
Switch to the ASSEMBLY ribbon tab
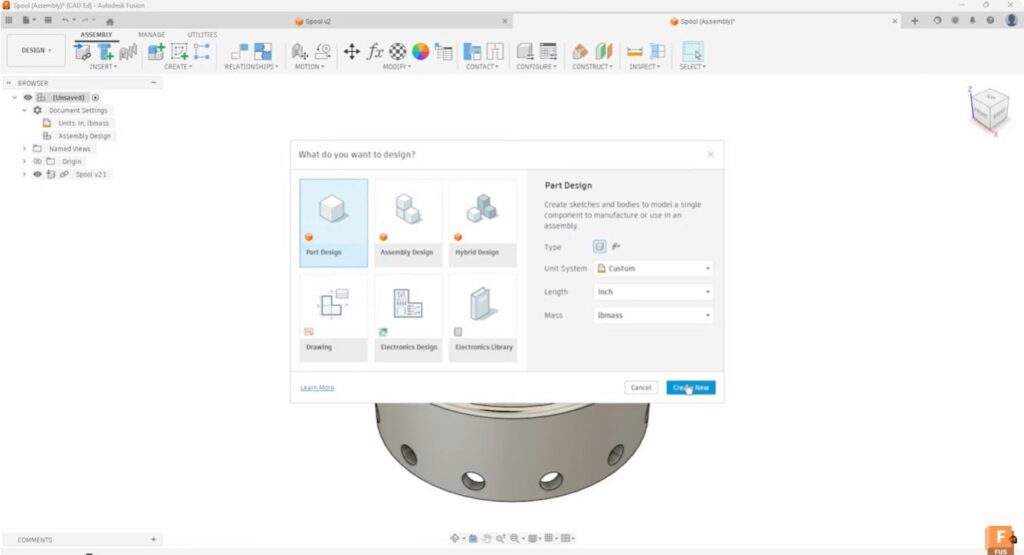(96, 35)
